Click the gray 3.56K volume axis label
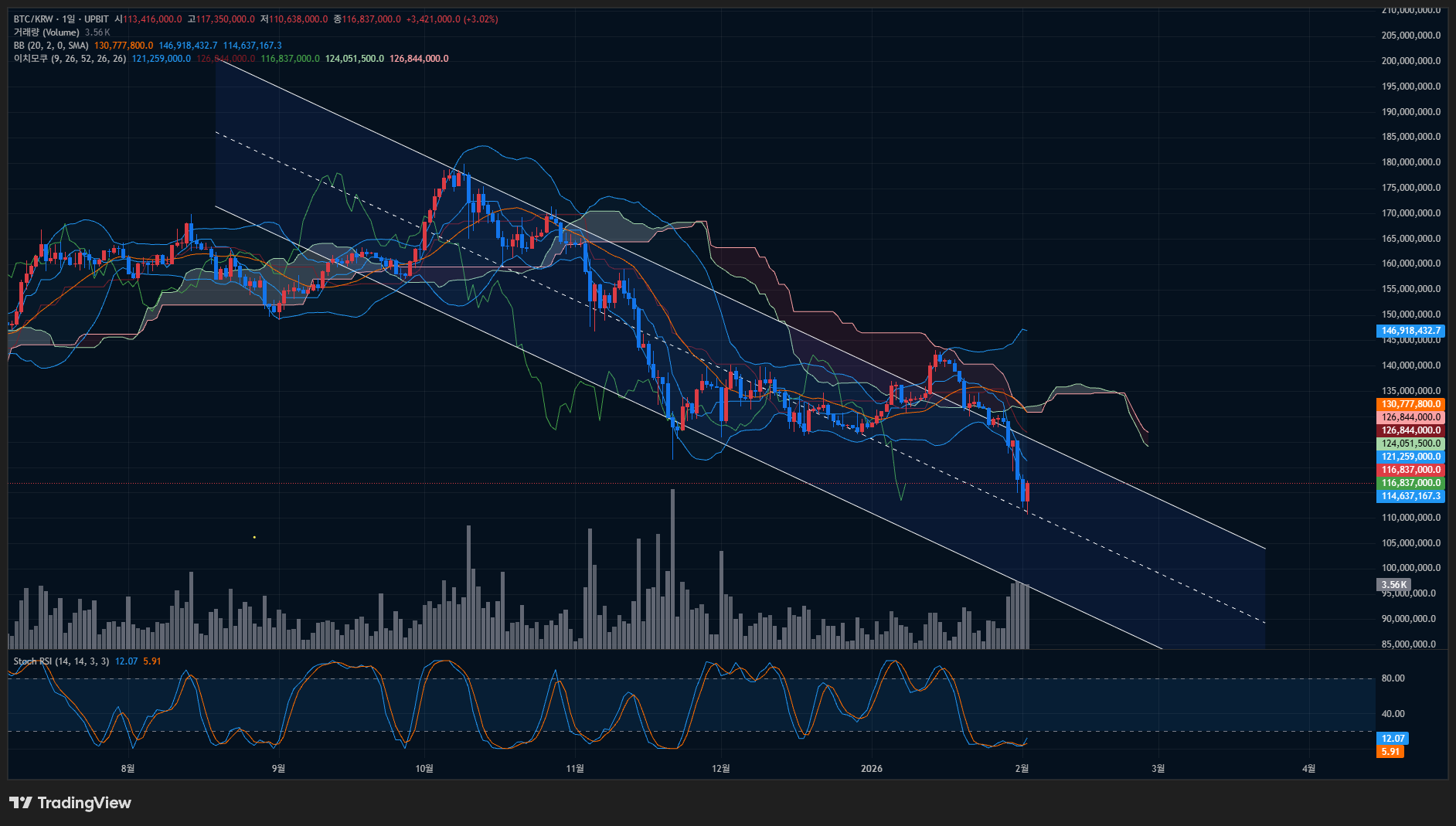 1393,585
